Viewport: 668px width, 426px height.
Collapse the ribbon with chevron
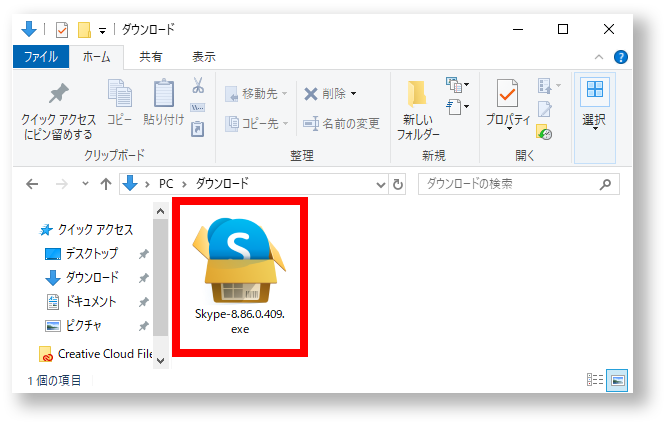(x=599, y=57)
